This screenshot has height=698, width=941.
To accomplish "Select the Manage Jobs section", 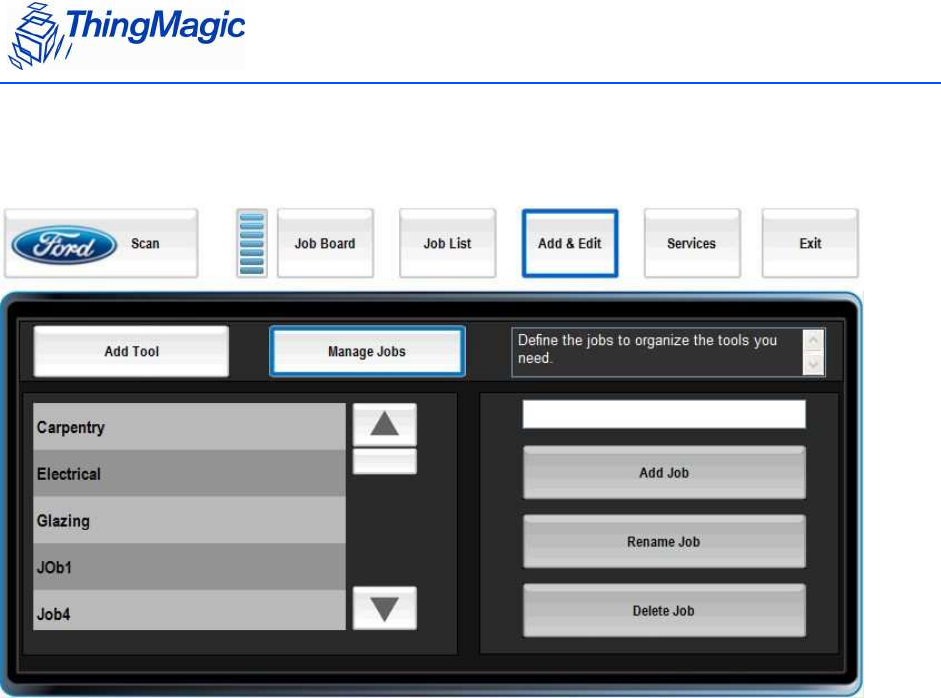I will pos(367,351).
